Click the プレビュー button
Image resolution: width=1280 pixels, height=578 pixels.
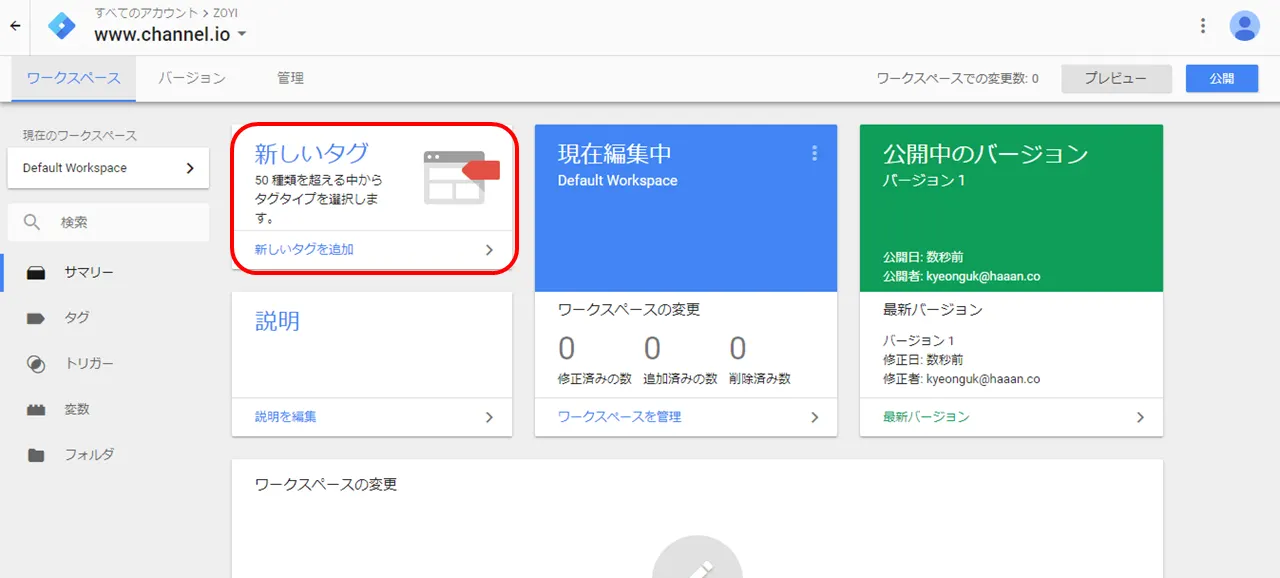[x=1116, y=78]
